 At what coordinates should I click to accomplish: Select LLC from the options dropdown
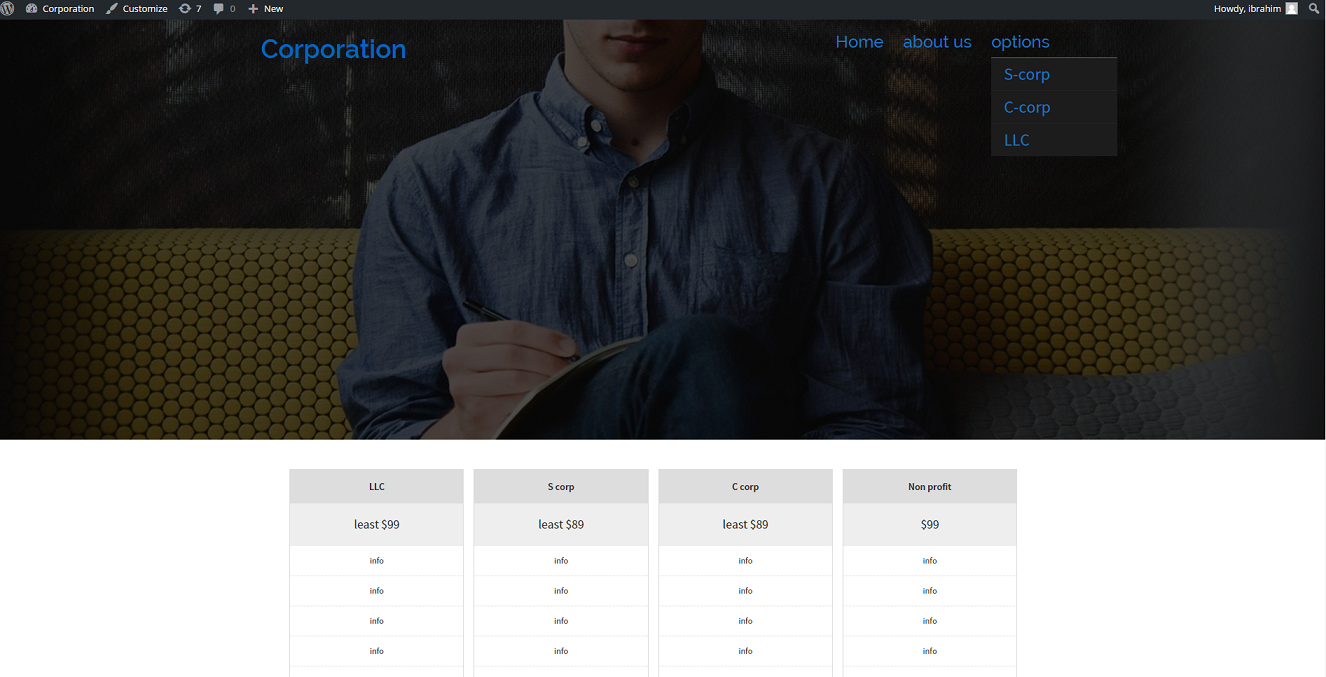[x=1017, y=140]
